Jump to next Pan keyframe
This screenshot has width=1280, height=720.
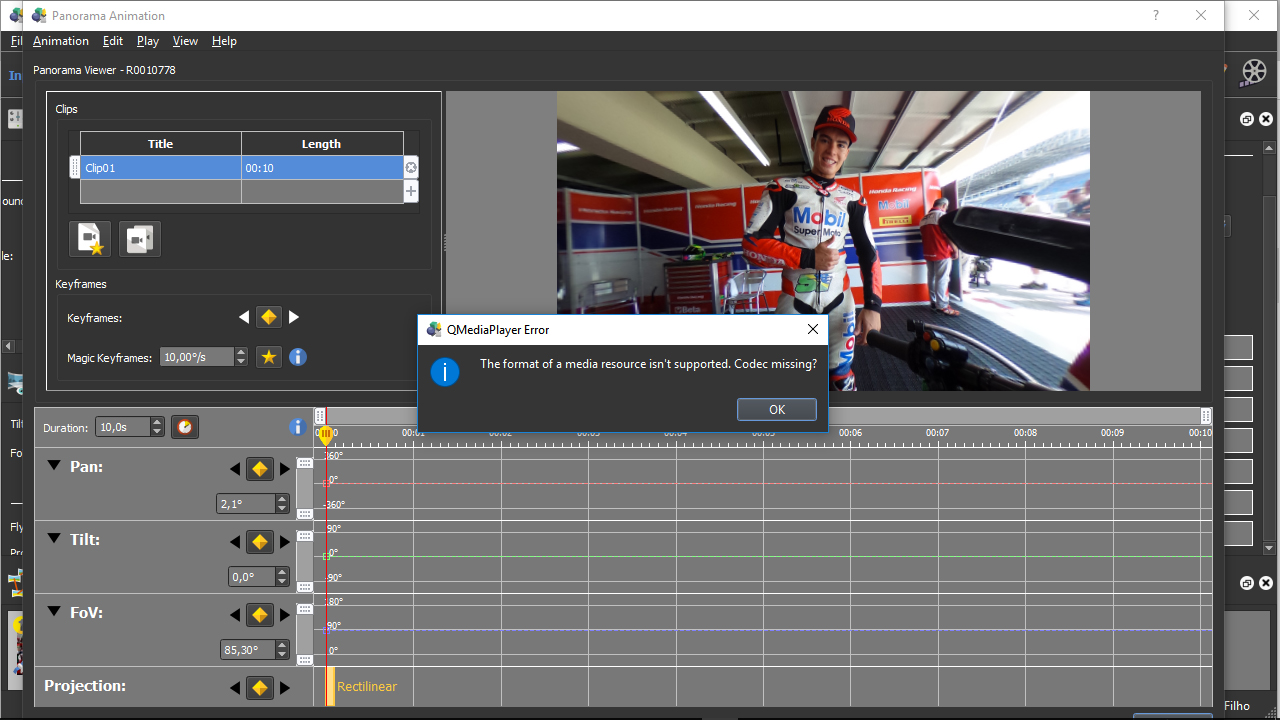[285, 469]
